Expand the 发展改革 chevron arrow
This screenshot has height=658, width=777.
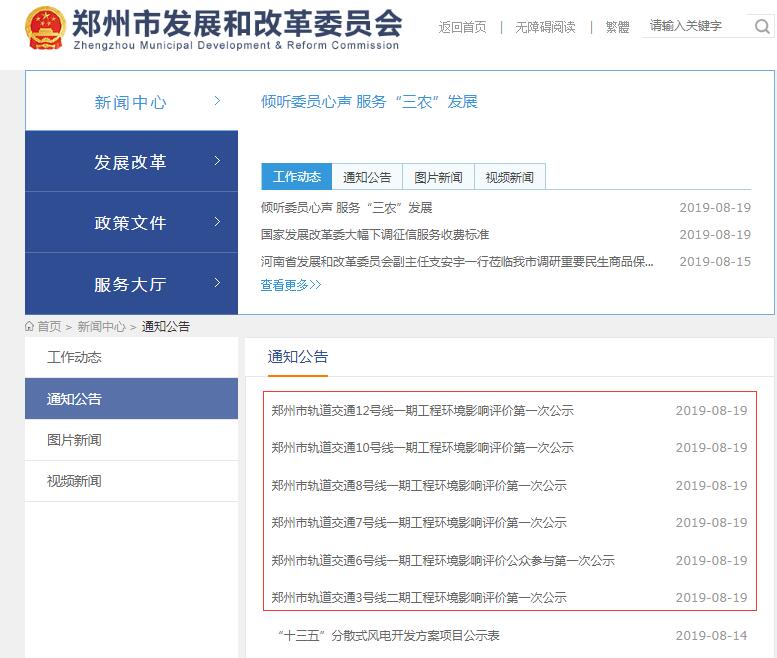pos(217,161)
